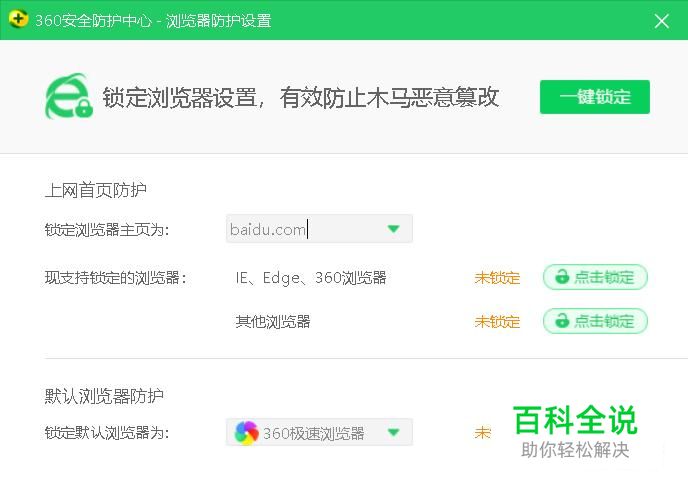
Task: Click the 上网首页防护 section heading
Action: [x=96, y=190]
